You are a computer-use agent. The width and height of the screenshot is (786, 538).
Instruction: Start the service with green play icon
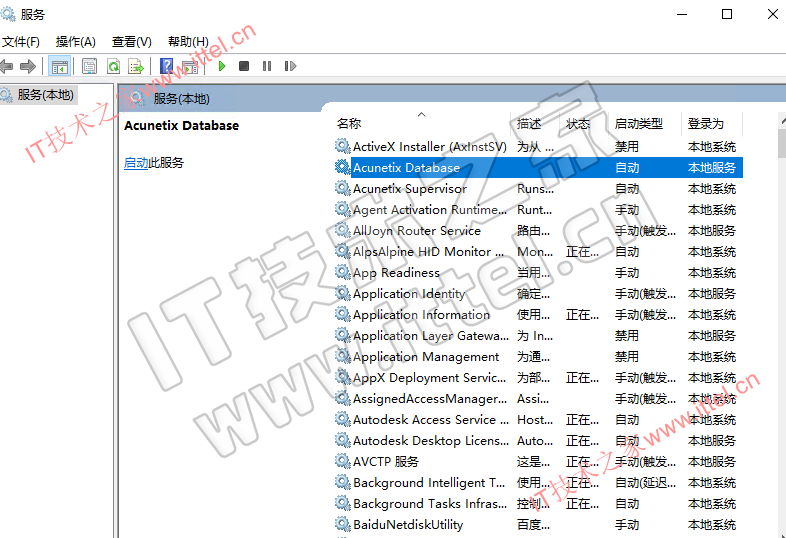tap(222, 66)
